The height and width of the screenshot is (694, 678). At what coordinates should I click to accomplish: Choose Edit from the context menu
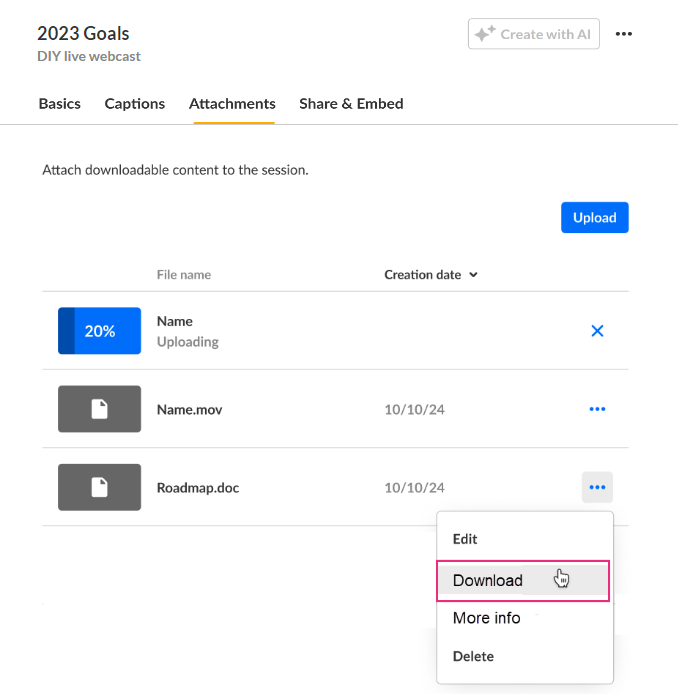coord(465,539)
